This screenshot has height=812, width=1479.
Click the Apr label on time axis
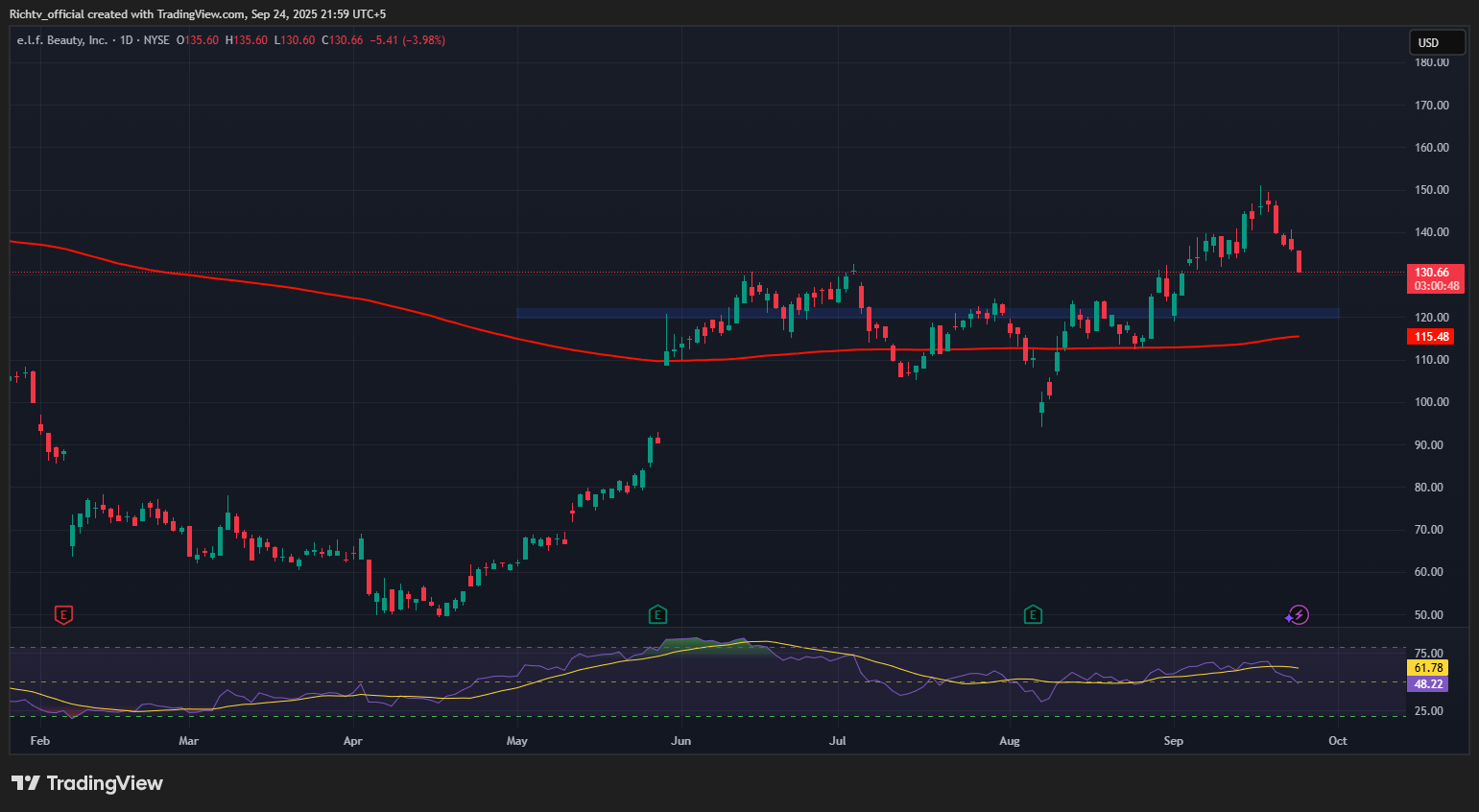pos(353,741)
